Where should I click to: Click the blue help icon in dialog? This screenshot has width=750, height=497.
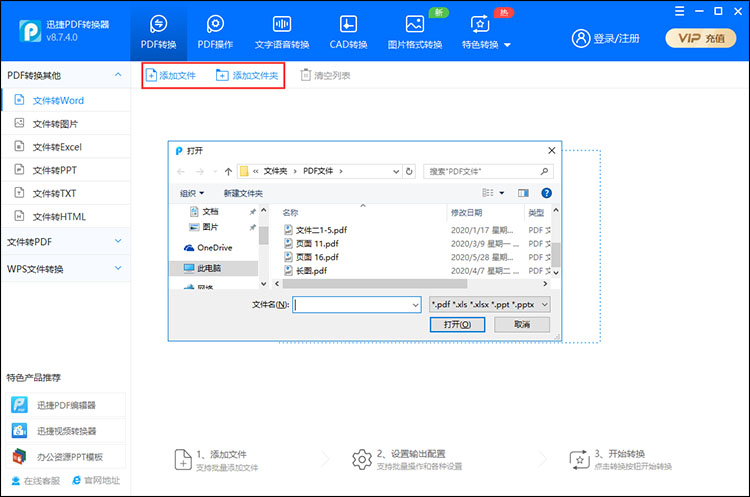(x=546, y=193)
